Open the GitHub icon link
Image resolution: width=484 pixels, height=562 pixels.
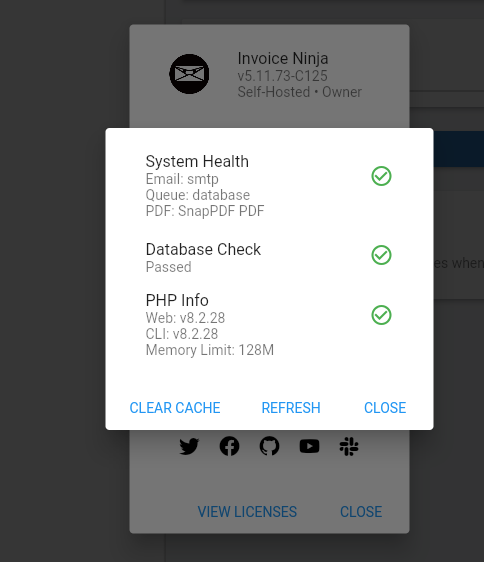pyautogui.click(x=269, y=446)
